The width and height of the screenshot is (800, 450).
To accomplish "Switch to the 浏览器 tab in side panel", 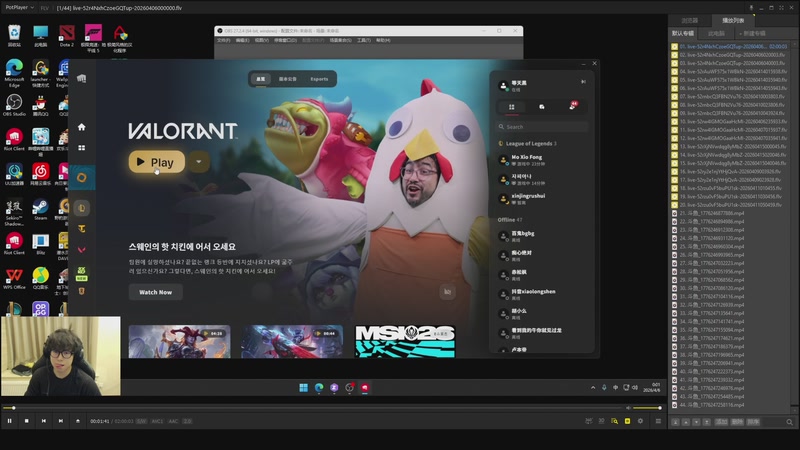I will [689, 20].
